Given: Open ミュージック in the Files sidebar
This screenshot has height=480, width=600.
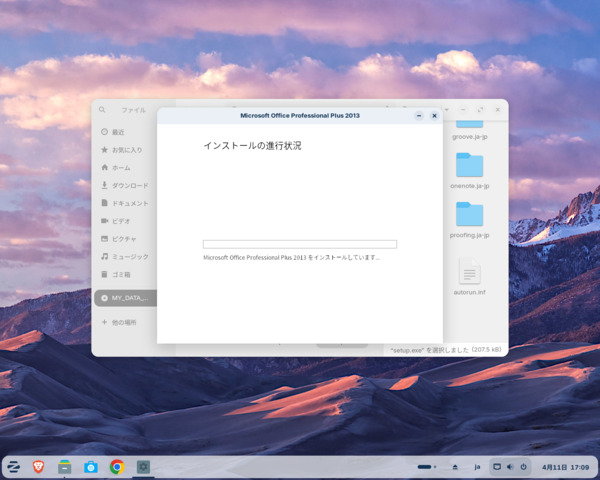Looking at the screenshot, I should coord(126,256).
